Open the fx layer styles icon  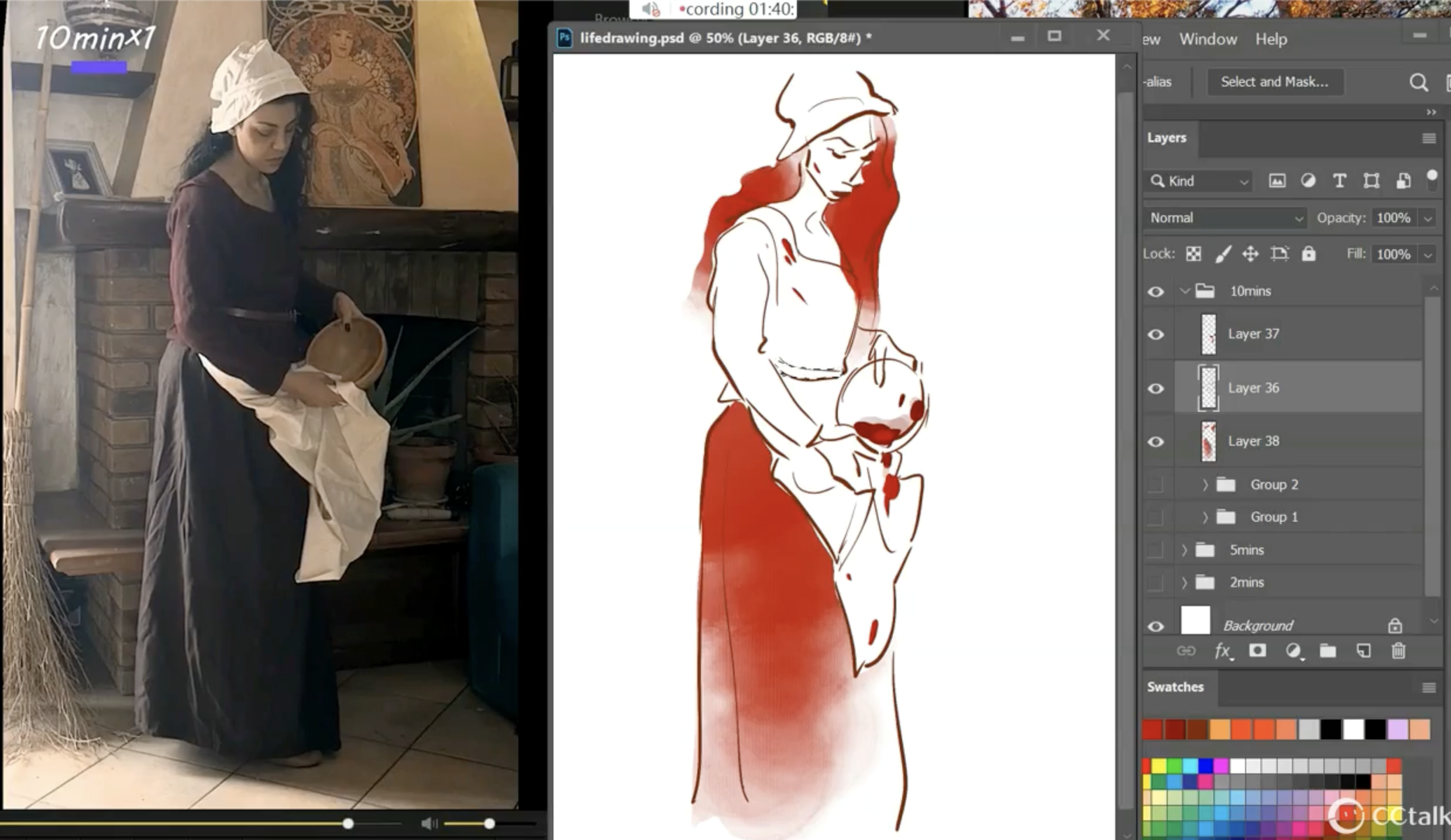[x=1222, y=651]
